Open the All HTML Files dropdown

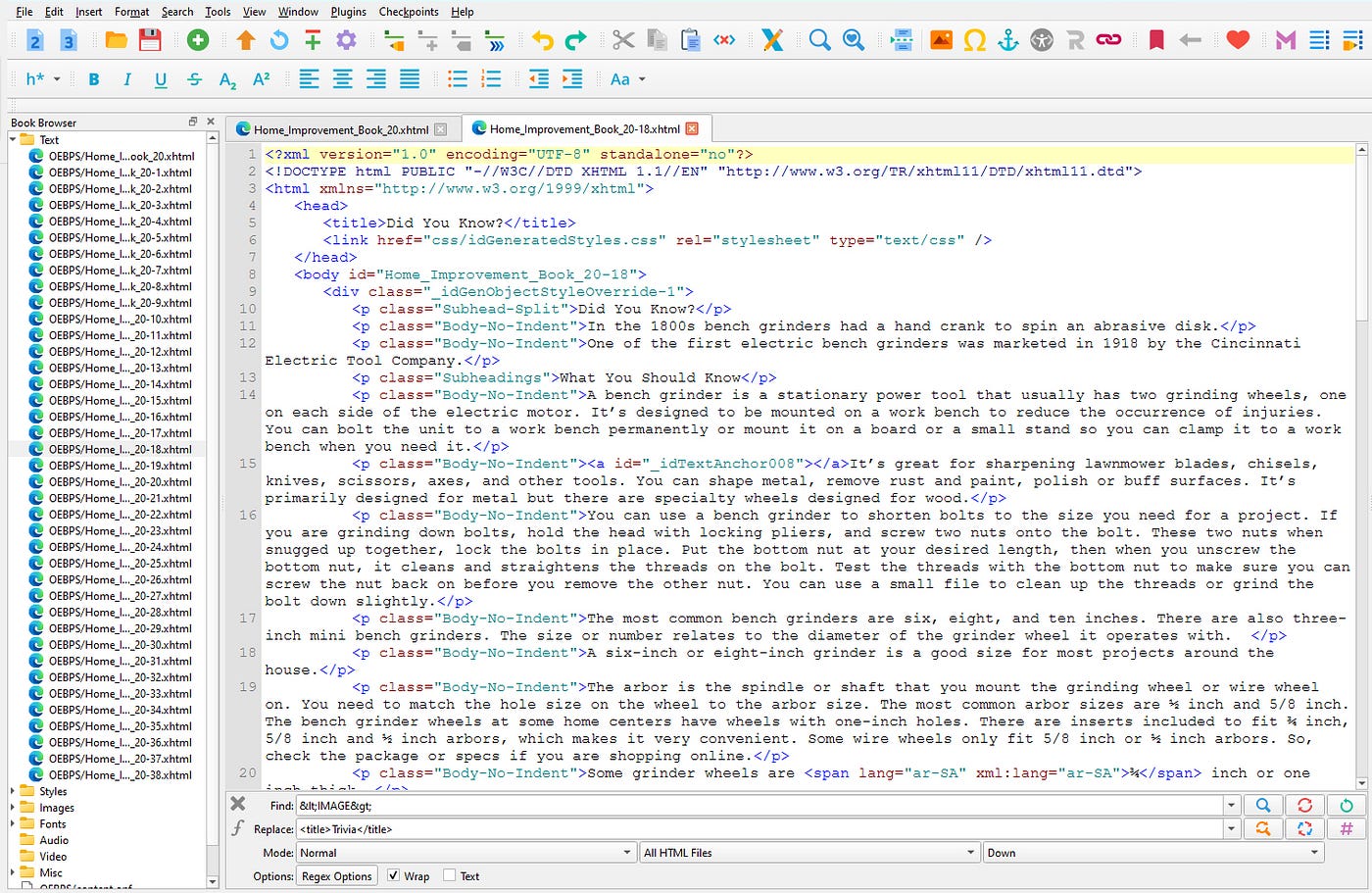click(808, 853)
